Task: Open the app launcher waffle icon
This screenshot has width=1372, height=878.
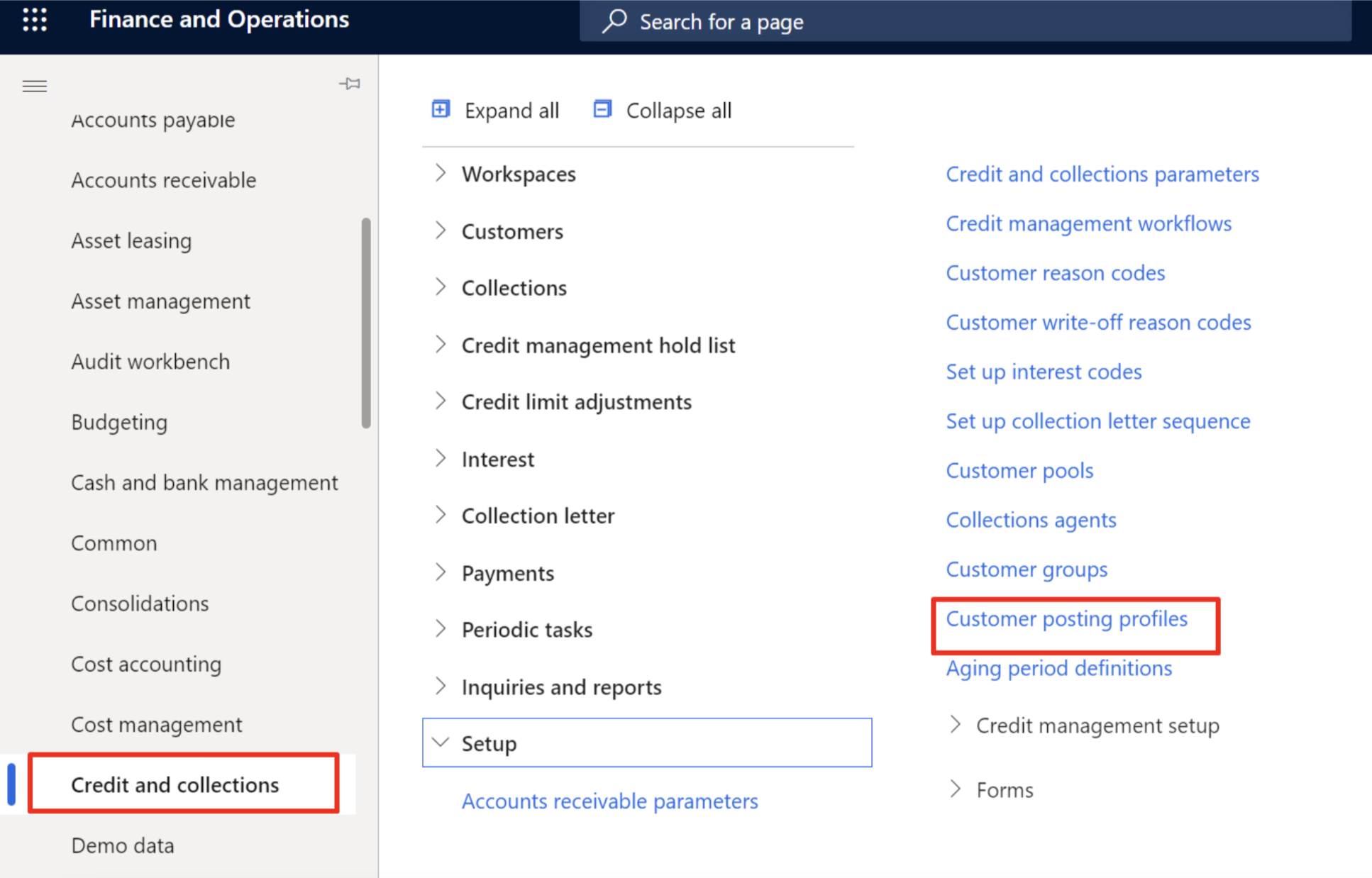Action: [x=34, y=20]
